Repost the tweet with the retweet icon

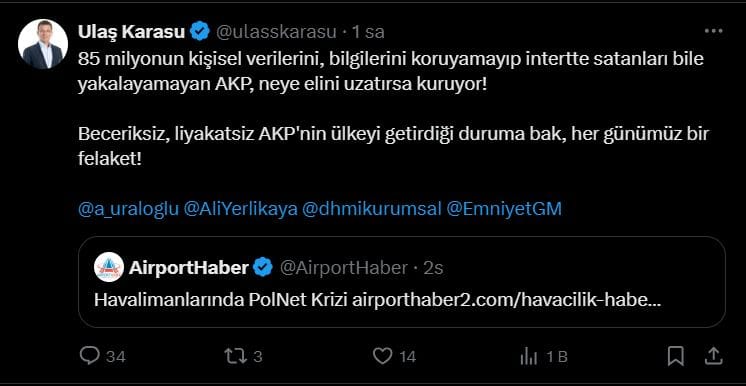click(x=235, y=356)
